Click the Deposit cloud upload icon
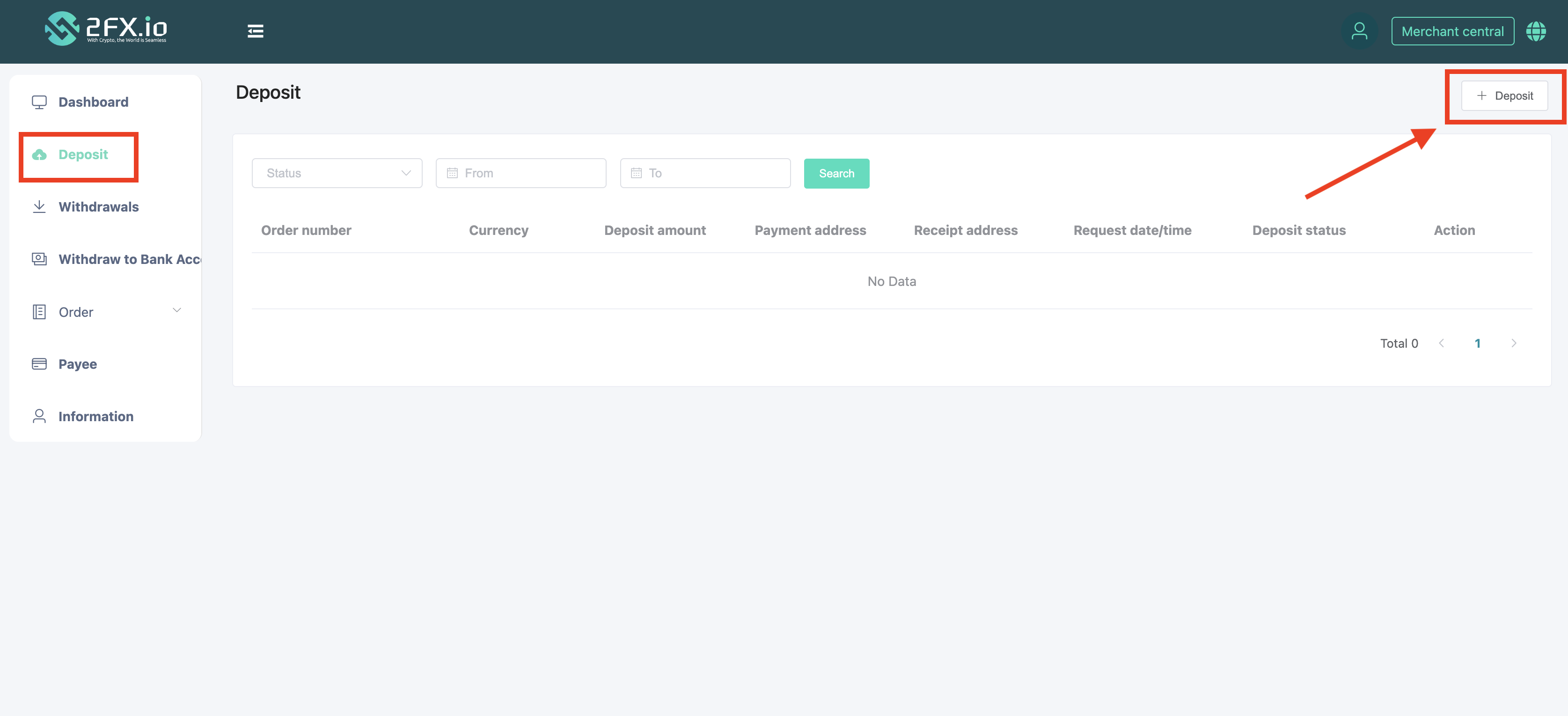 pos(39,154)
